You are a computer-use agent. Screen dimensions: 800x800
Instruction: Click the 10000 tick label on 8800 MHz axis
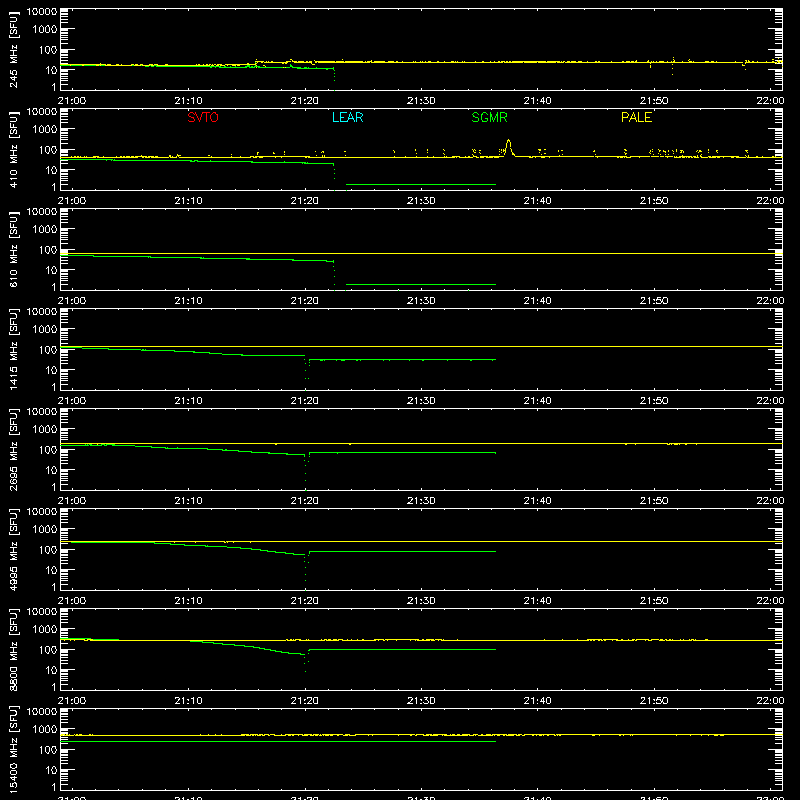(42, 612)
